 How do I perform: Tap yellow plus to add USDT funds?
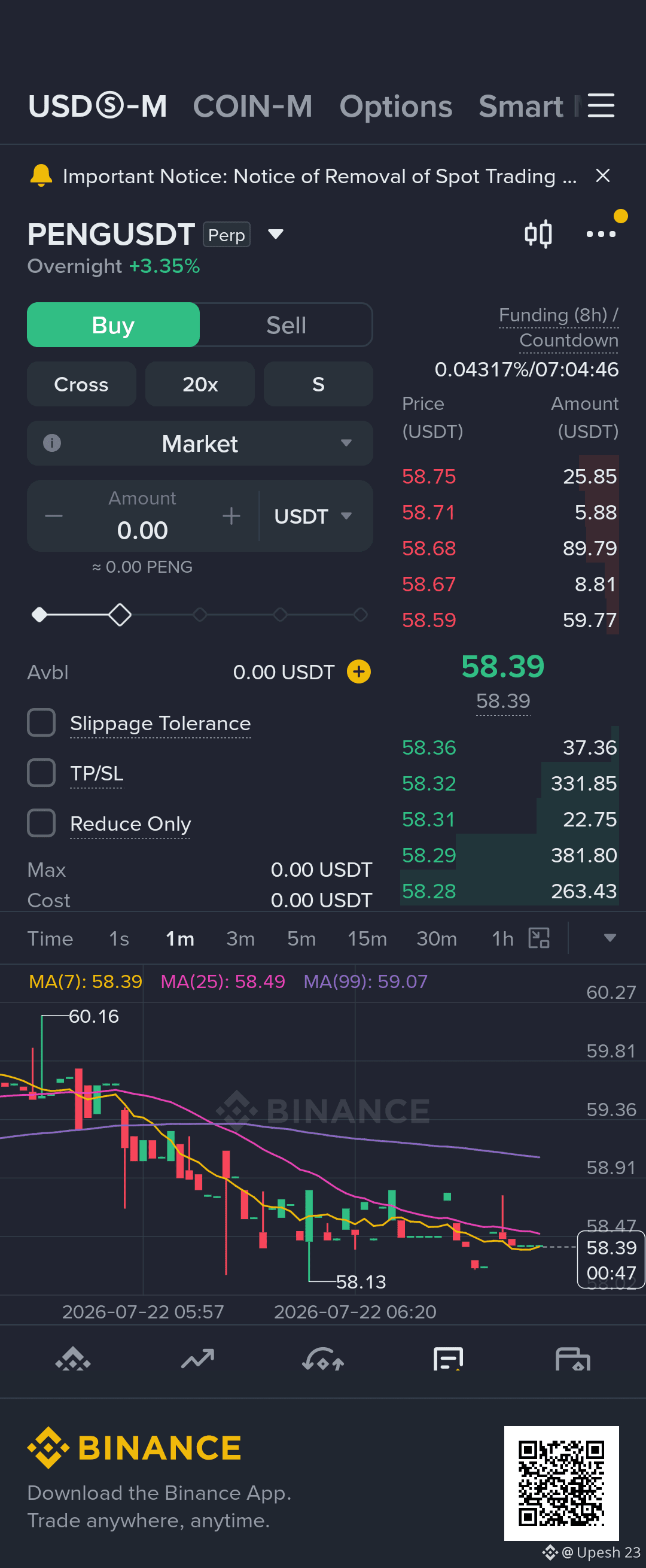point(359,672)
